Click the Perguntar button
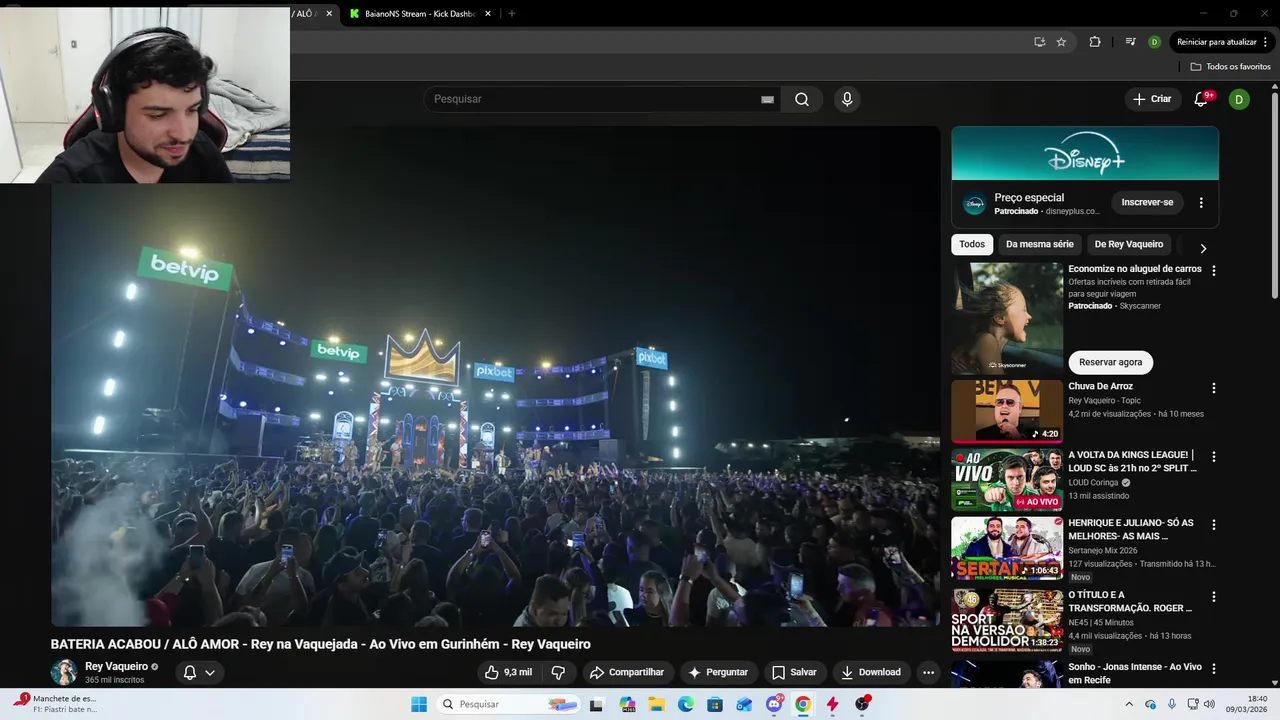1280x720 pixels. (x=717, y=672)
